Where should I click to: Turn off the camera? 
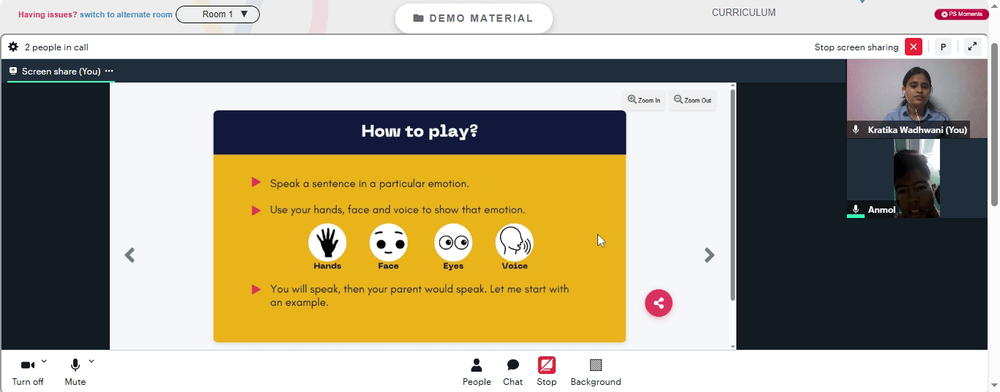[27, 372]
